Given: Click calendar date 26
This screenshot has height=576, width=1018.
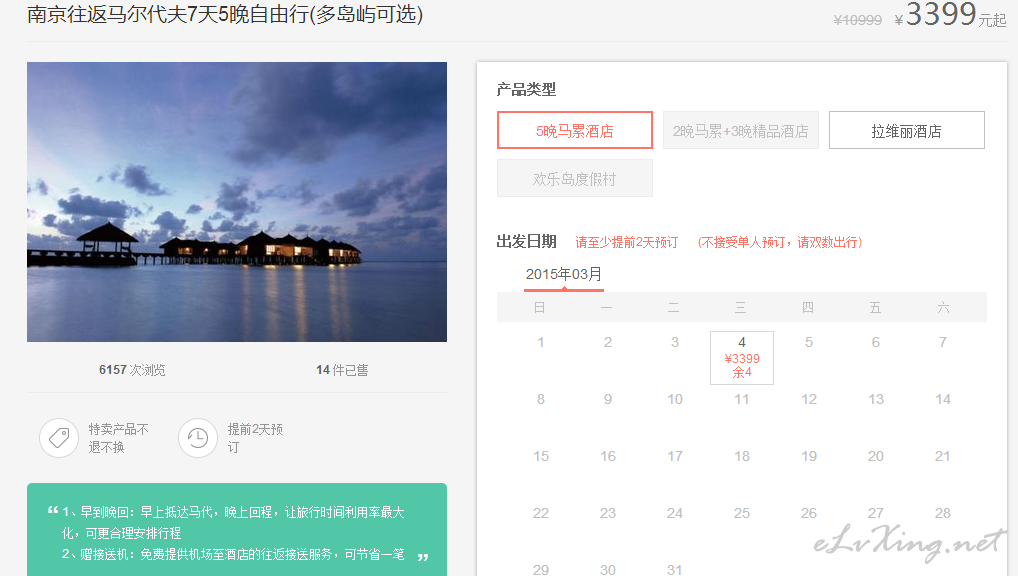Looking at the screenshot, I should [x=809, y=514].
